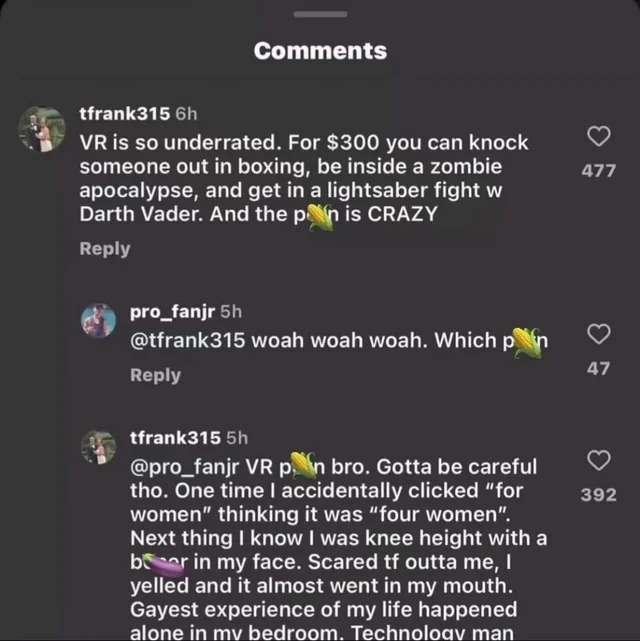
Task: Open the tfrank315 username posted 5h ago
Action: coord(176,437)
